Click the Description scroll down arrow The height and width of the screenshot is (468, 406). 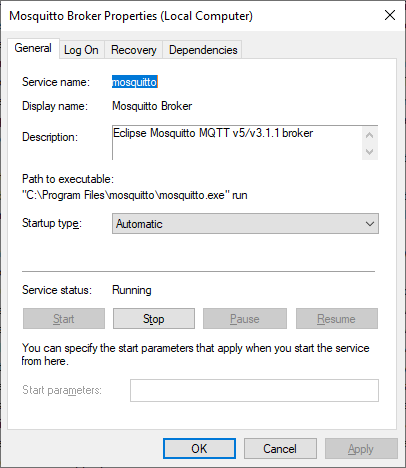point(369,152)
